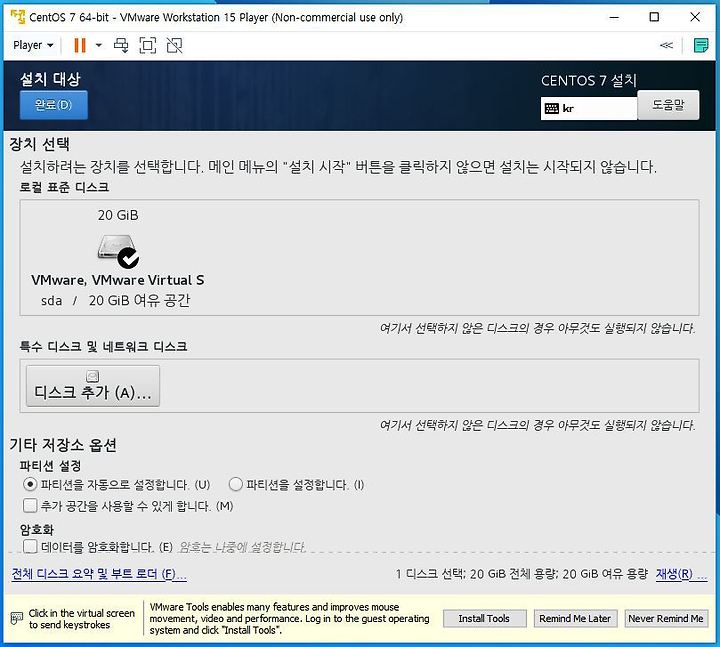Close the VMware Player window

pos(695,17)
